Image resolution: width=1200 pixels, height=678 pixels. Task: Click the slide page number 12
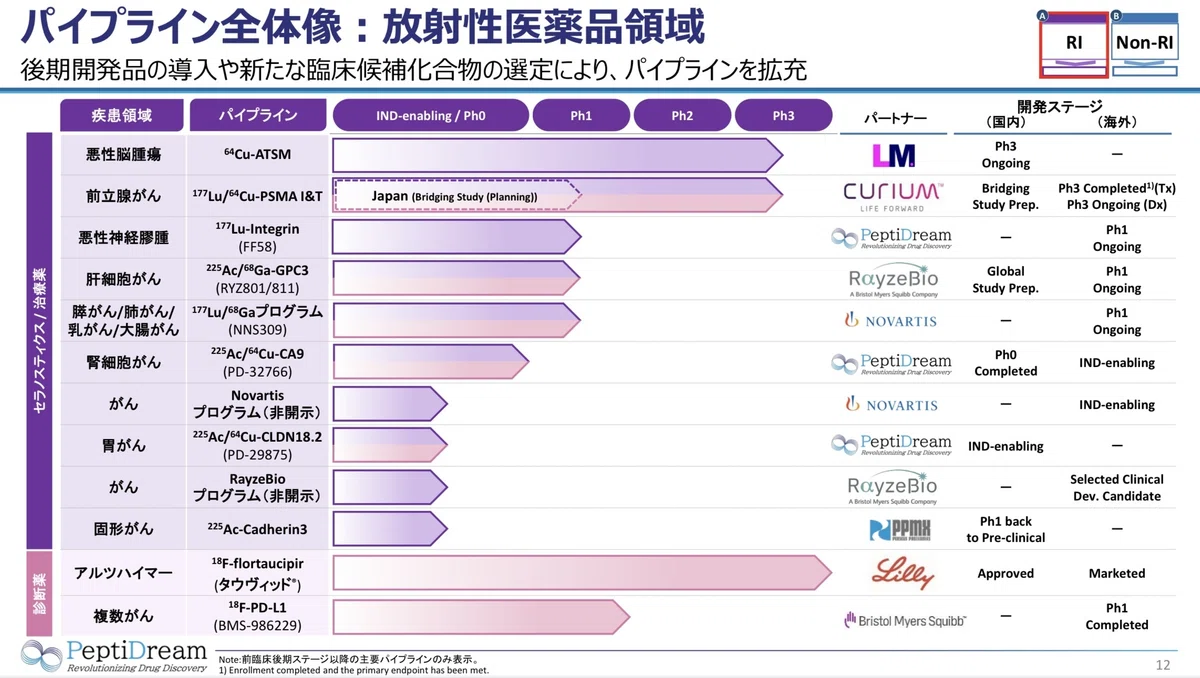[x=1162, y=664]
